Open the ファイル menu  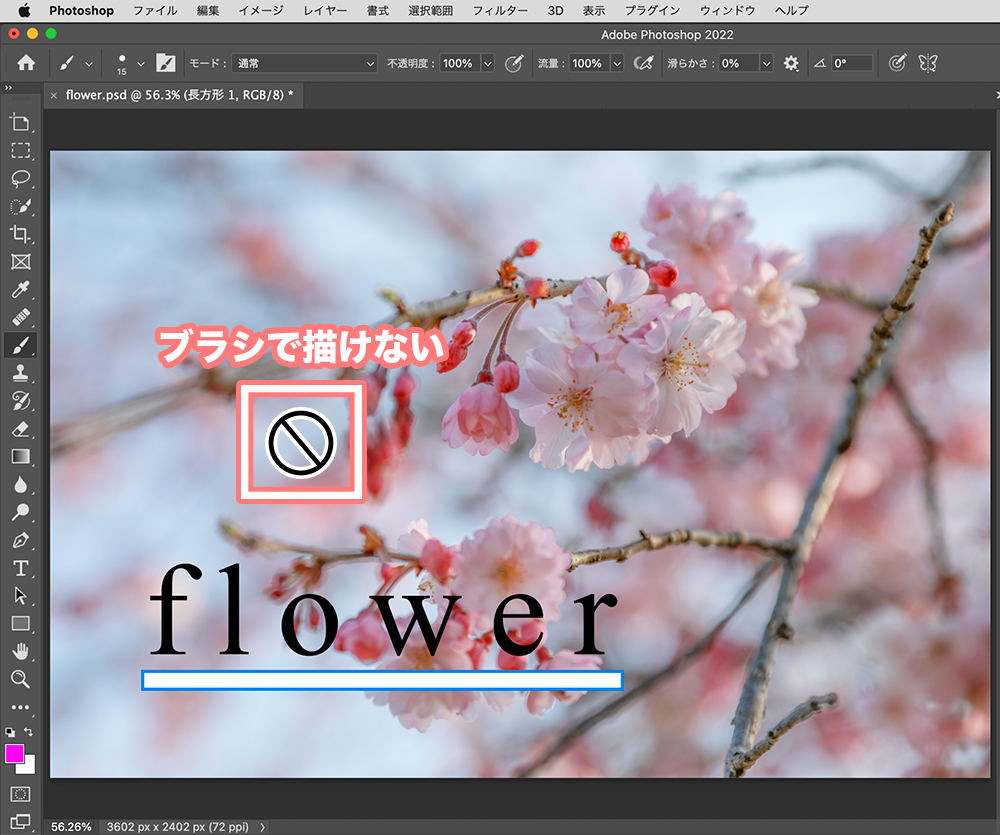click(155, 10)
